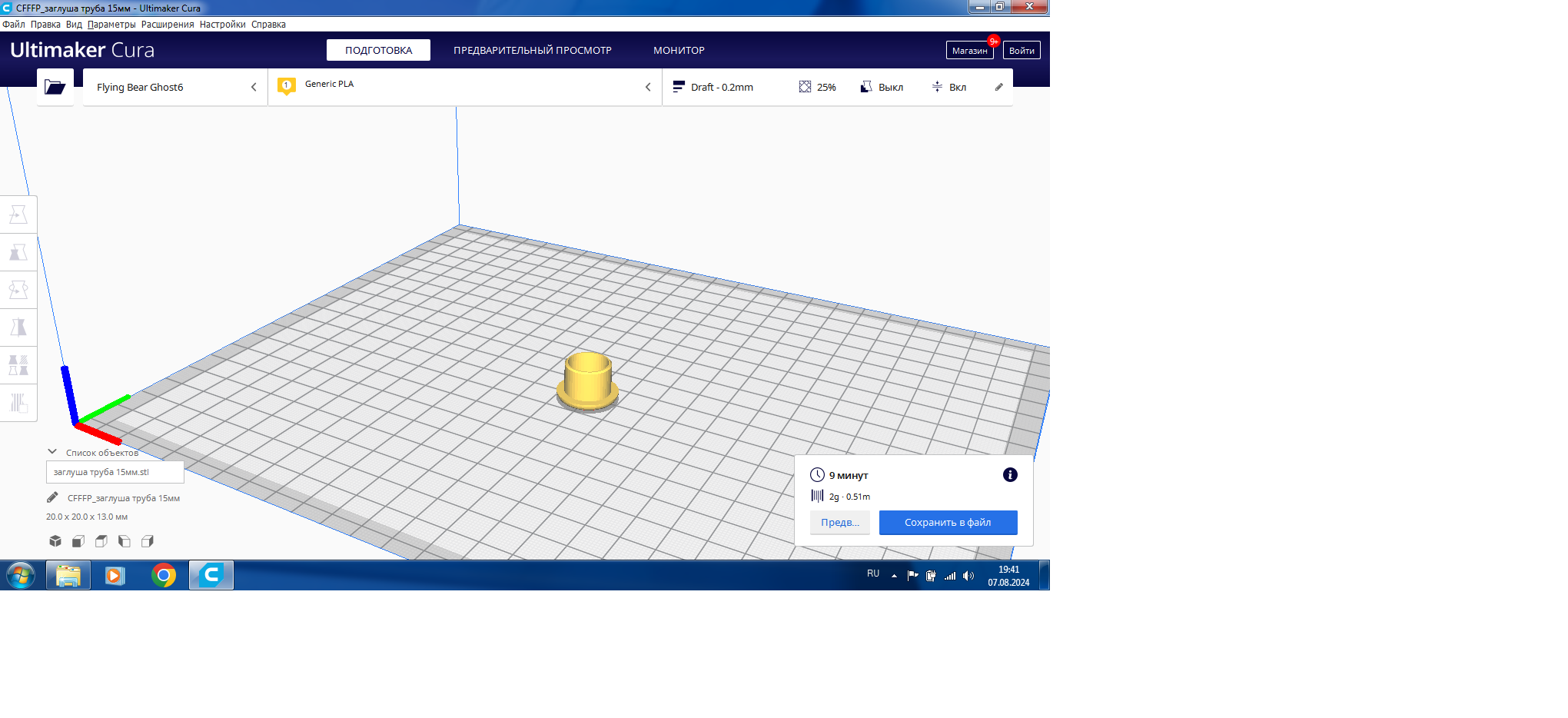
Task: Open Google Chrome from taskbar
Action: (163, 575)
